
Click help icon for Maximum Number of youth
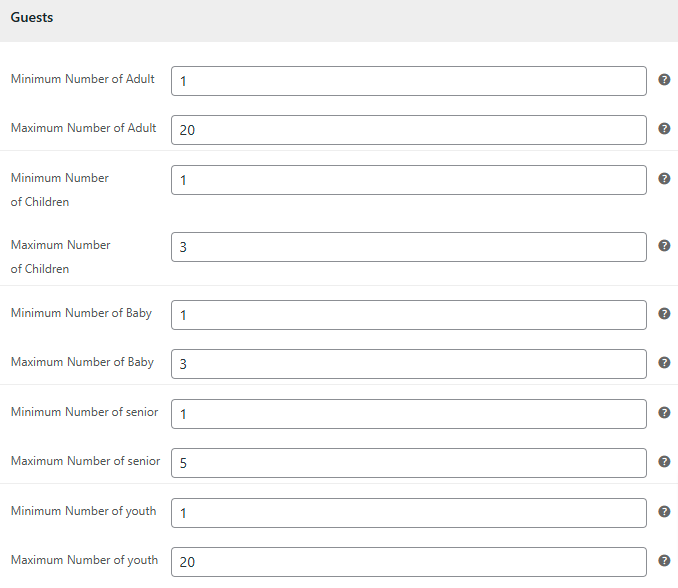[664, 561]
